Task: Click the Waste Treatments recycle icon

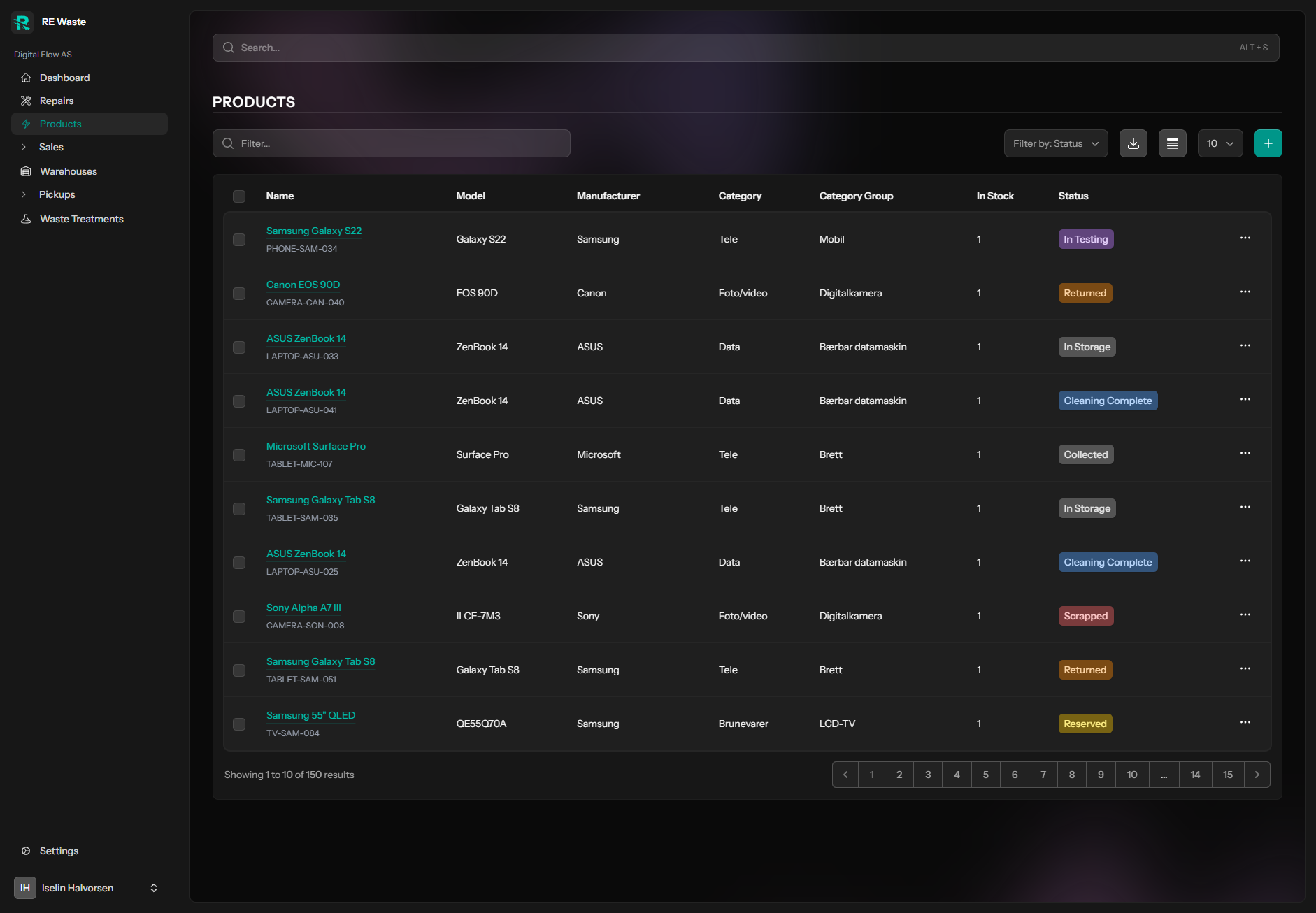Action: tap(26, 219)
